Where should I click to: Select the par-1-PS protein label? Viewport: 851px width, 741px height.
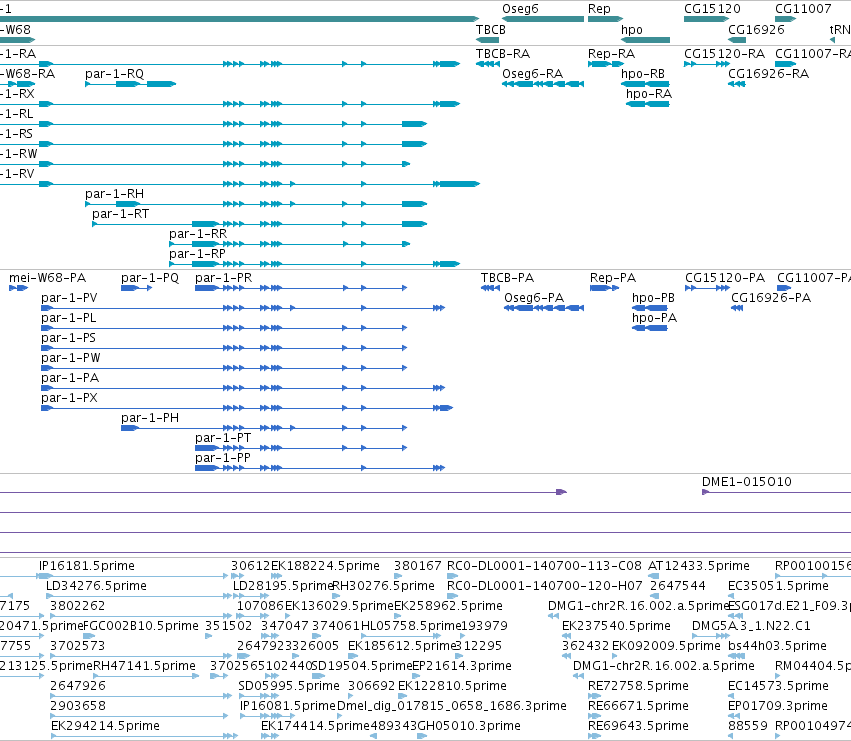pyautogui.click(x=68, y=338)
